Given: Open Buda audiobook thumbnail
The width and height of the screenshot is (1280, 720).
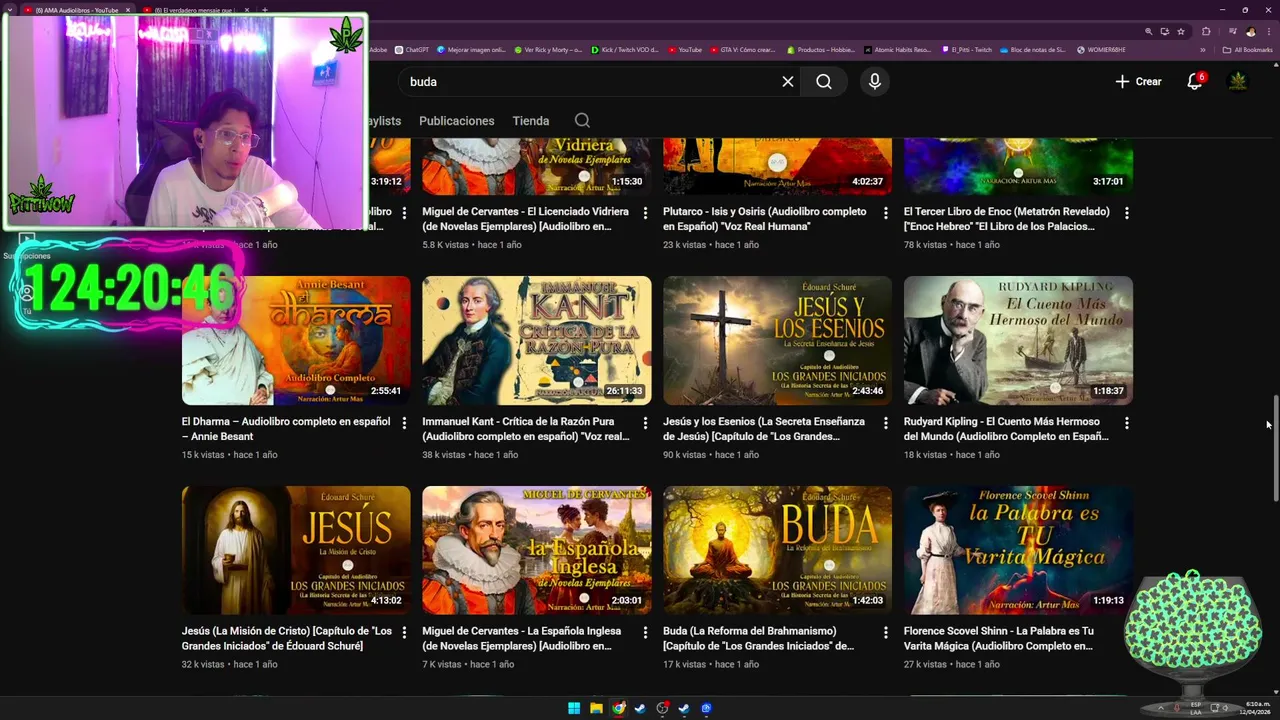Looking at the screenshot, I should (777, 550).
